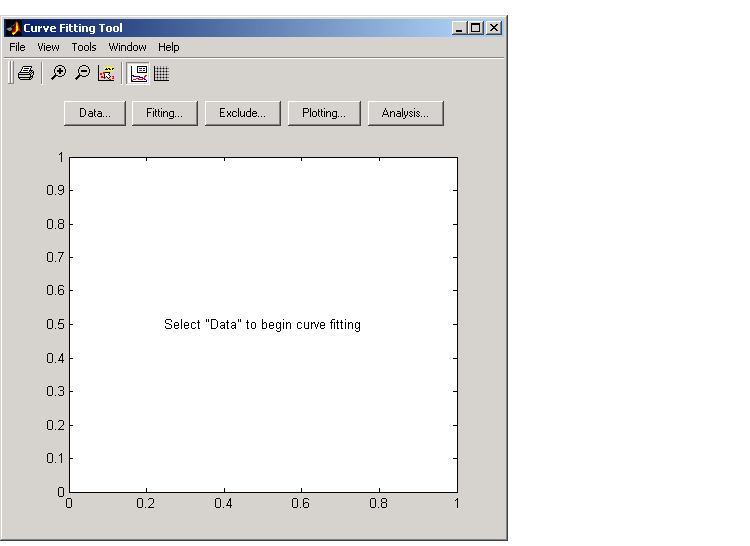This screenshot has width=750, height=546.
Task: Click the Exclude... button
Action: pyautogui.click(x=243, y=113)
